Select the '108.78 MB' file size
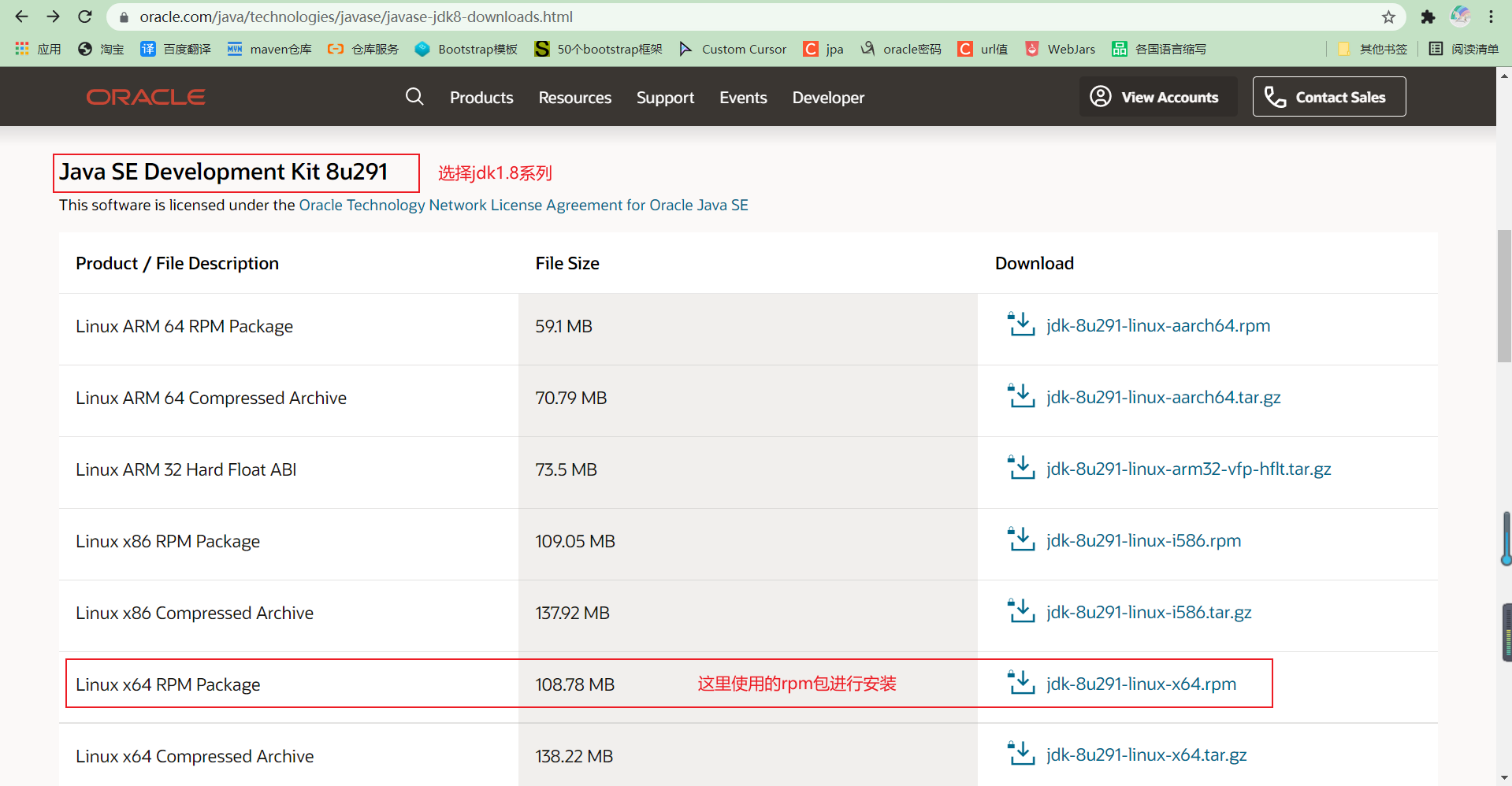 (574, 684)
